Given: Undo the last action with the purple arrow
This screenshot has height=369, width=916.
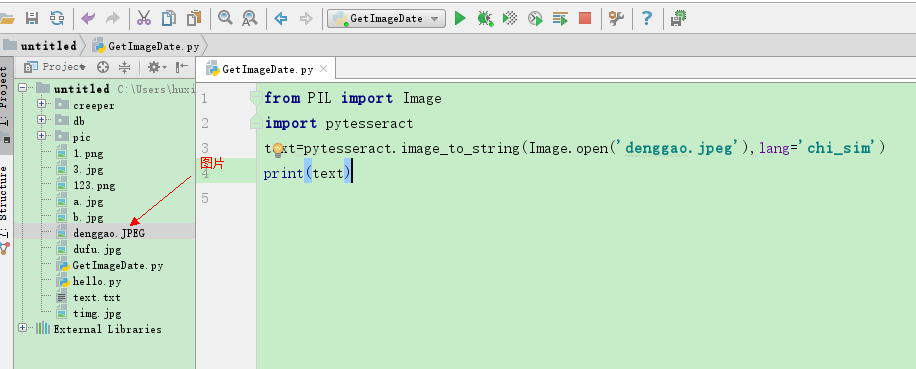Looking at the screenshot, I should [88, 19].
